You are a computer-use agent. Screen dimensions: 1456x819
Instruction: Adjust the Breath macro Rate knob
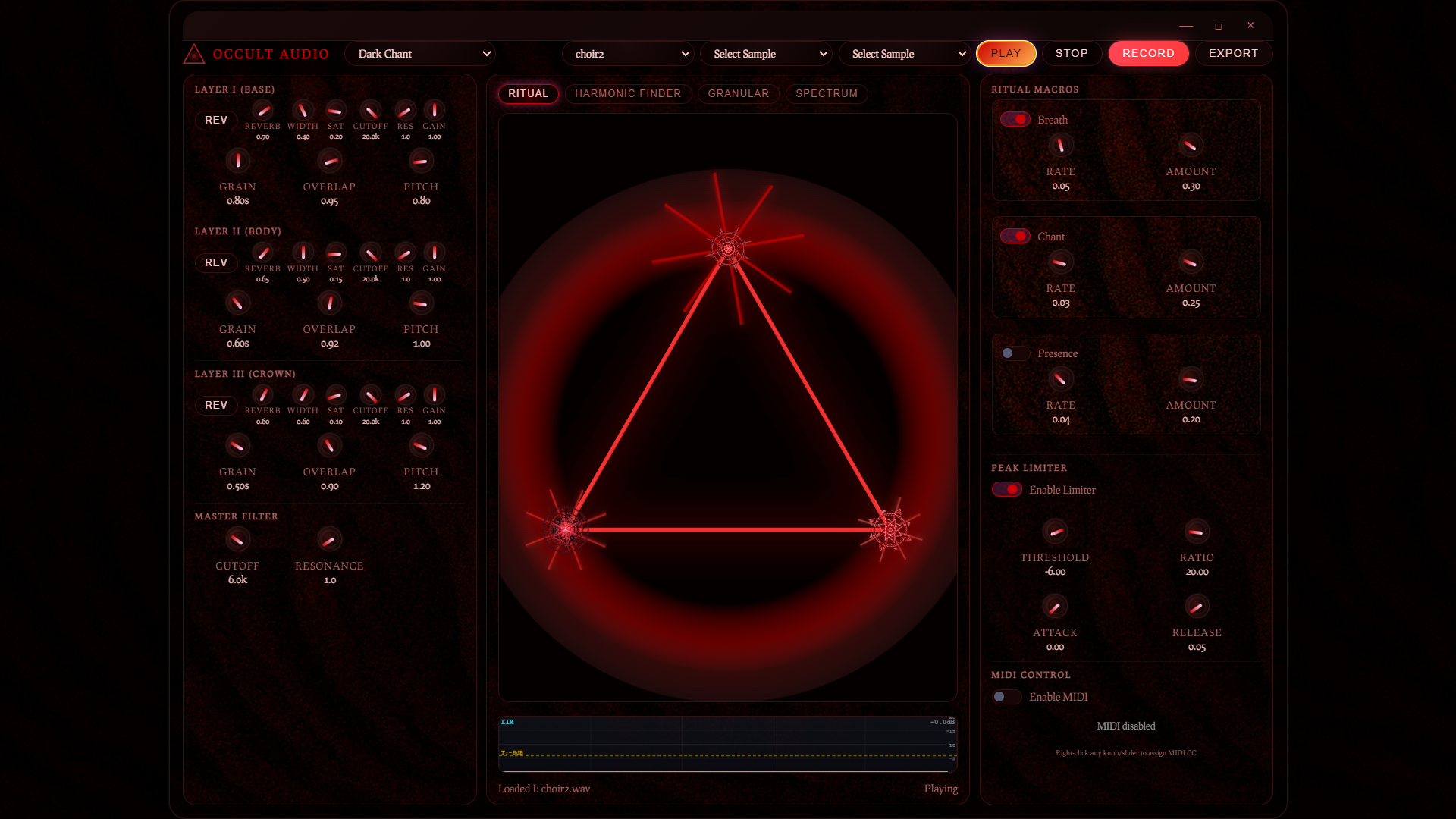pyautogui.click(x=1060, y=145)
